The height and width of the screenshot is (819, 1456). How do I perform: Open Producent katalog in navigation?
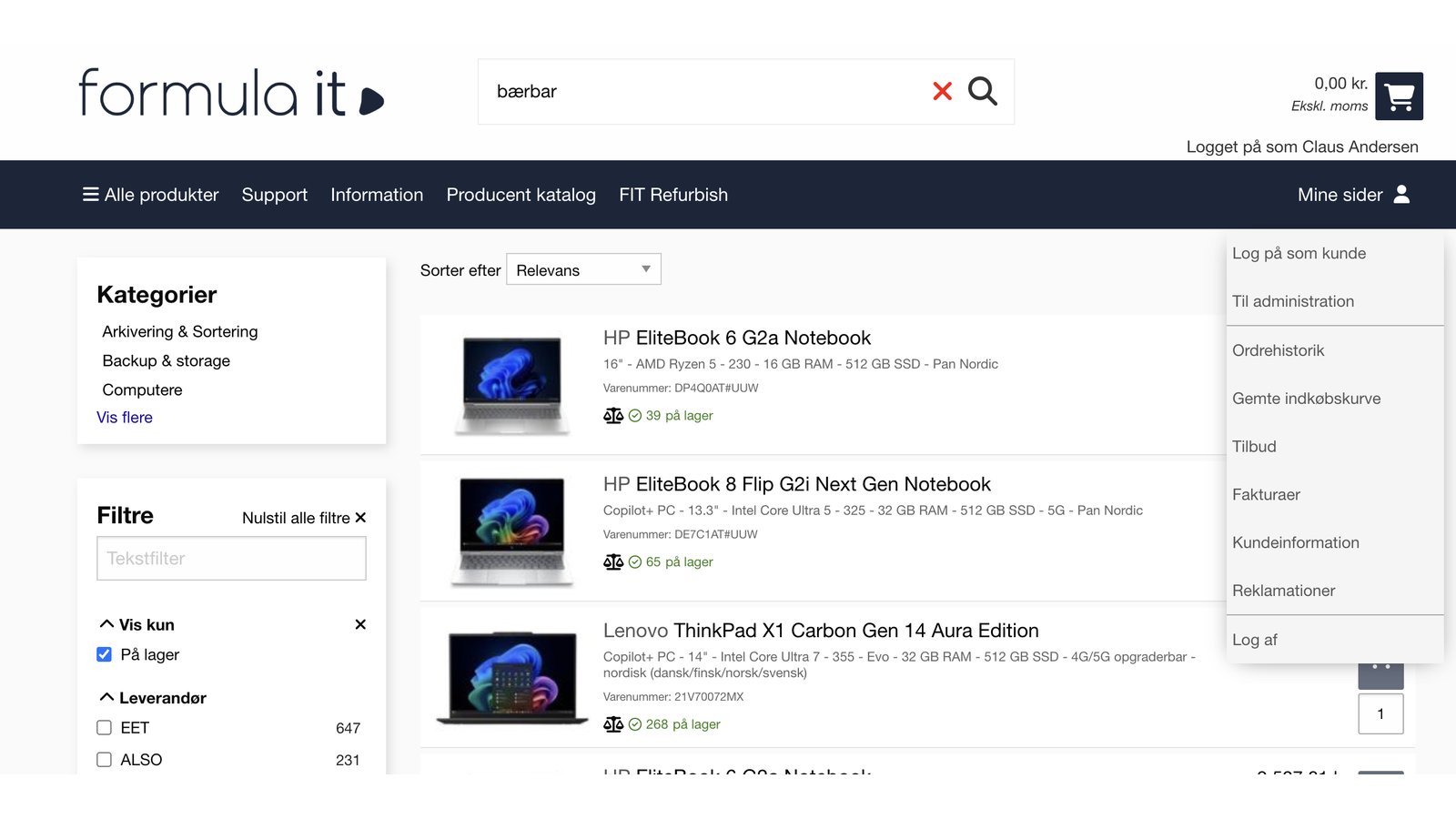coord(521,195)
